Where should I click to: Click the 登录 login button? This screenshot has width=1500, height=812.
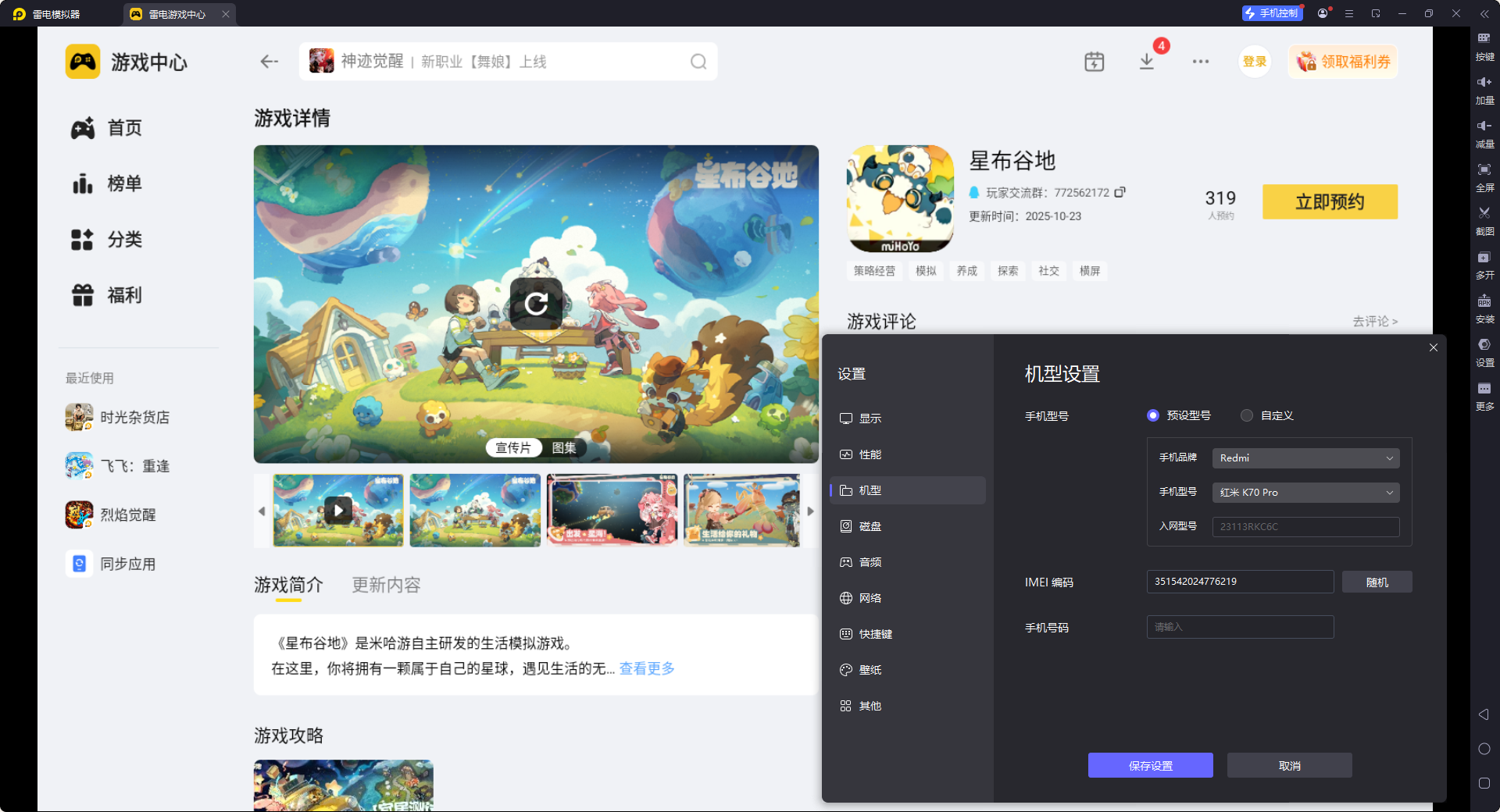(1255, 62)
